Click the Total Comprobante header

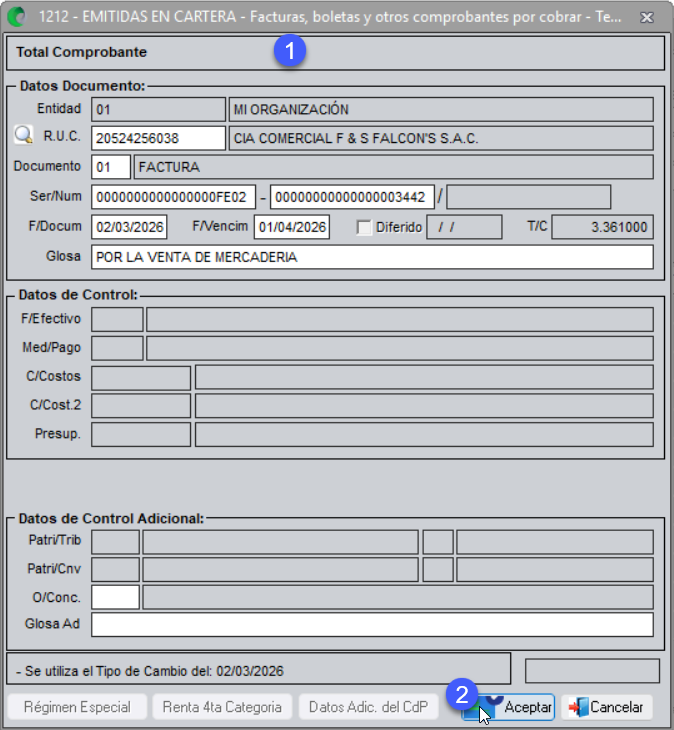point(81,52)
